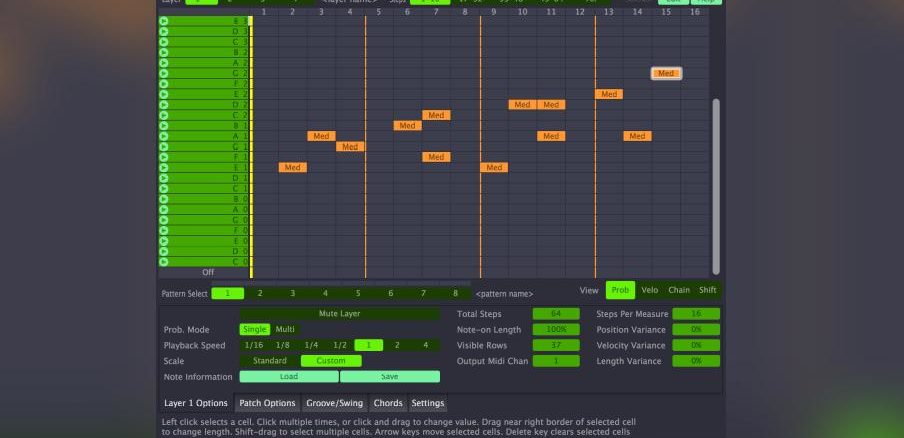Set playback speed to 1/2
Screen dimensions: 904x438
click(x=340, y=345)
